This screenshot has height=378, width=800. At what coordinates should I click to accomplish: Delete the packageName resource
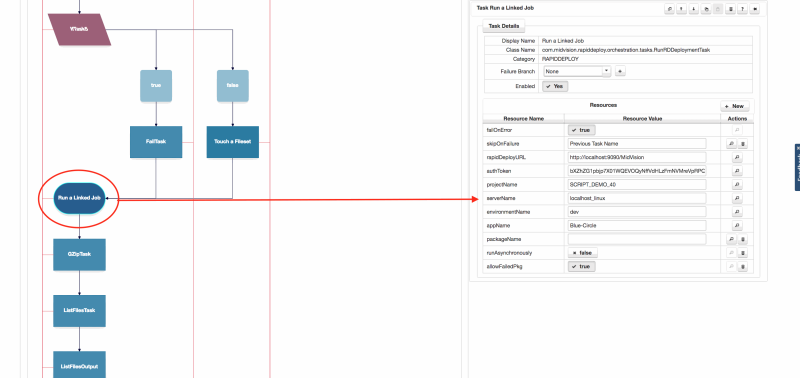tap(743, 239)
